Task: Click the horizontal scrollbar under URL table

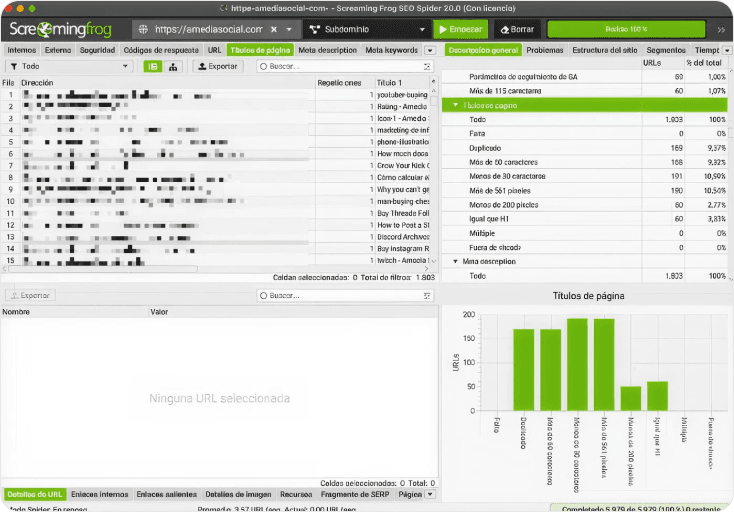Action: [103, 269]
